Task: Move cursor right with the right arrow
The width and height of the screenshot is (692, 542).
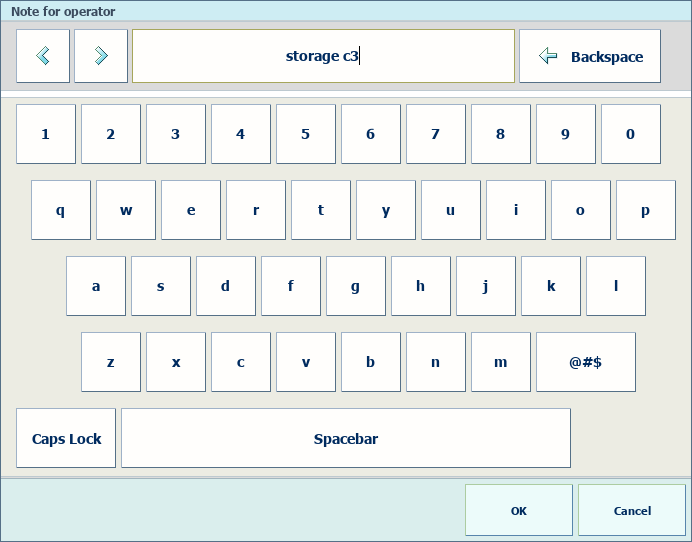Action: point(101,56)
